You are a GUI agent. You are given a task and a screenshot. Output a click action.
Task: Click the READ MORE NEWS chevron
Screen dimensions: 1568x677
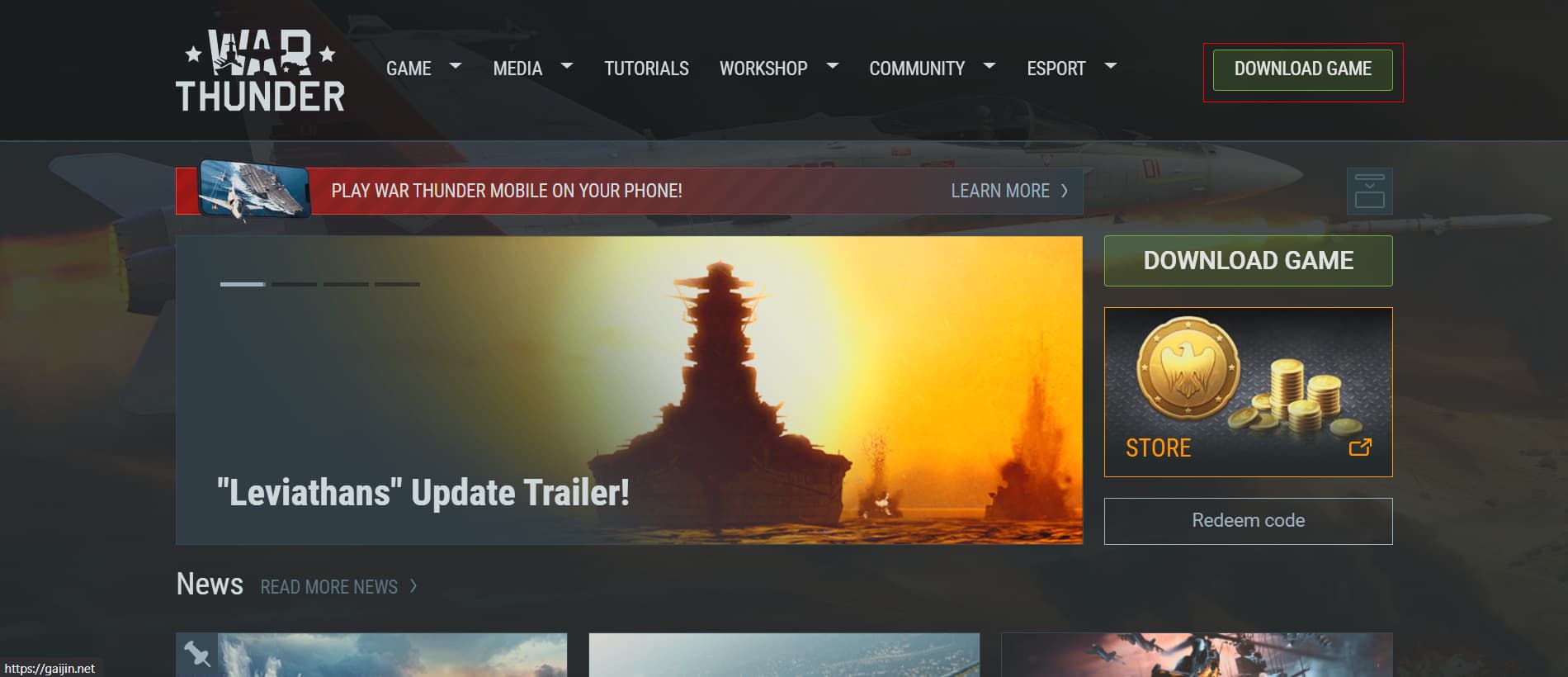pyautogui.click(x=413, y=586)
